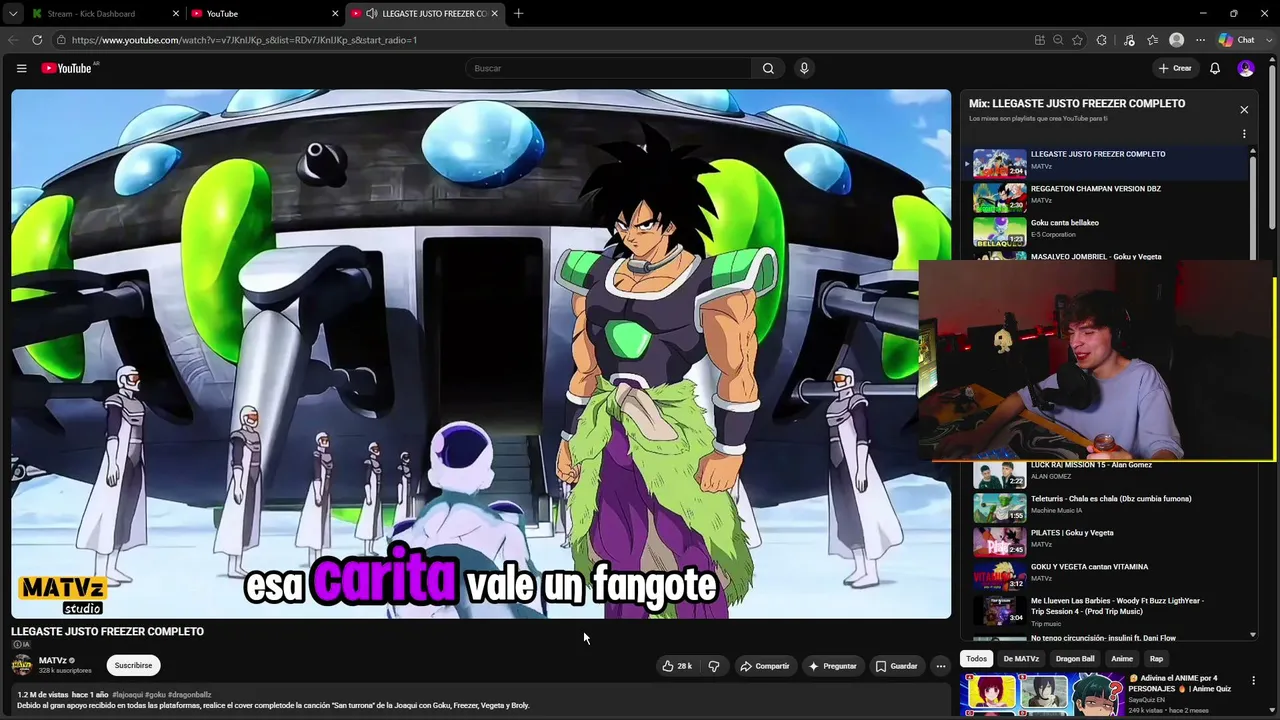Close the Mix playlist panel
The image size is (1280, 720).
[x=1244, y=110]
